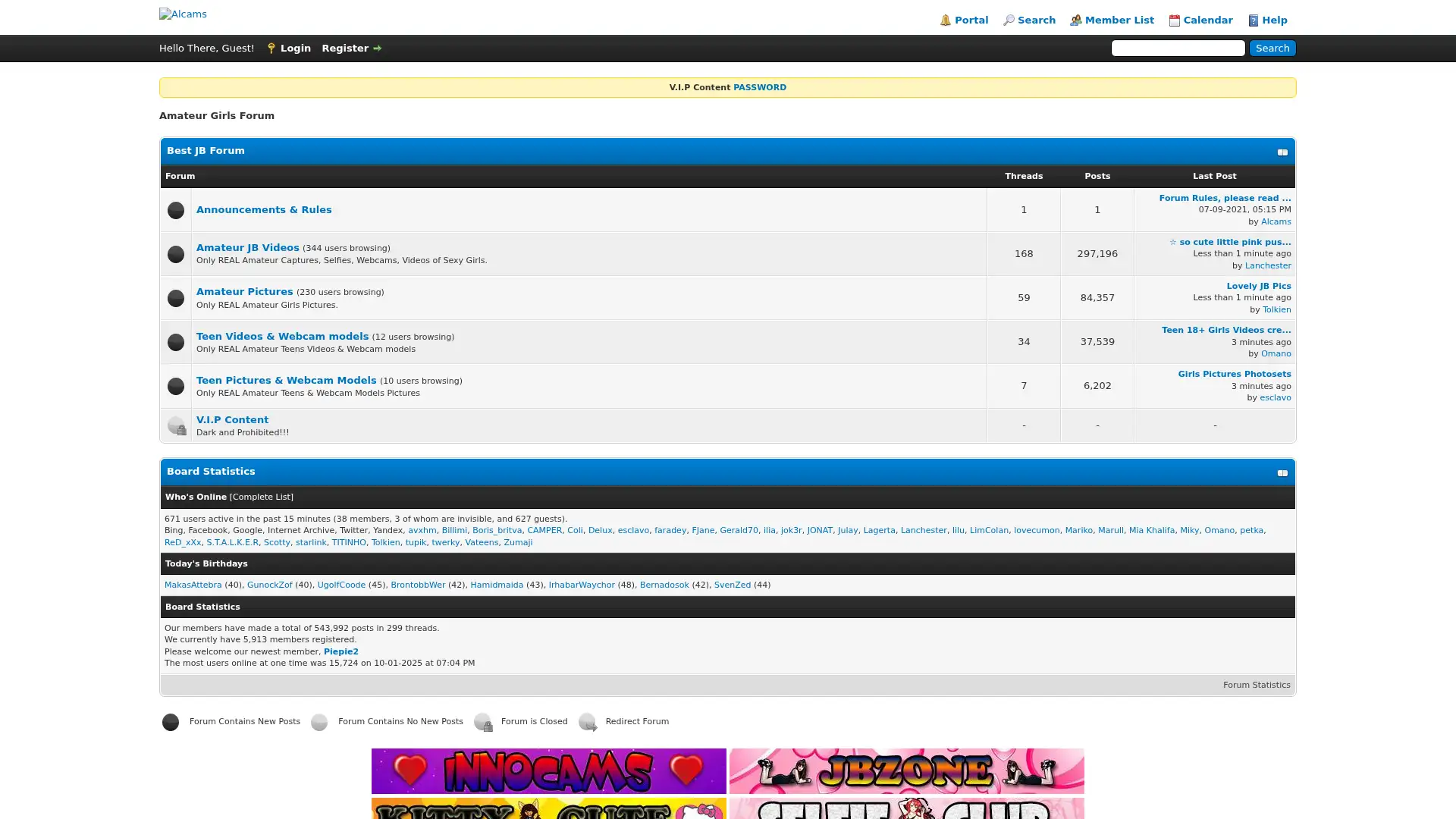Click the key icon beside Login
1456x819 pixels.
271,48
